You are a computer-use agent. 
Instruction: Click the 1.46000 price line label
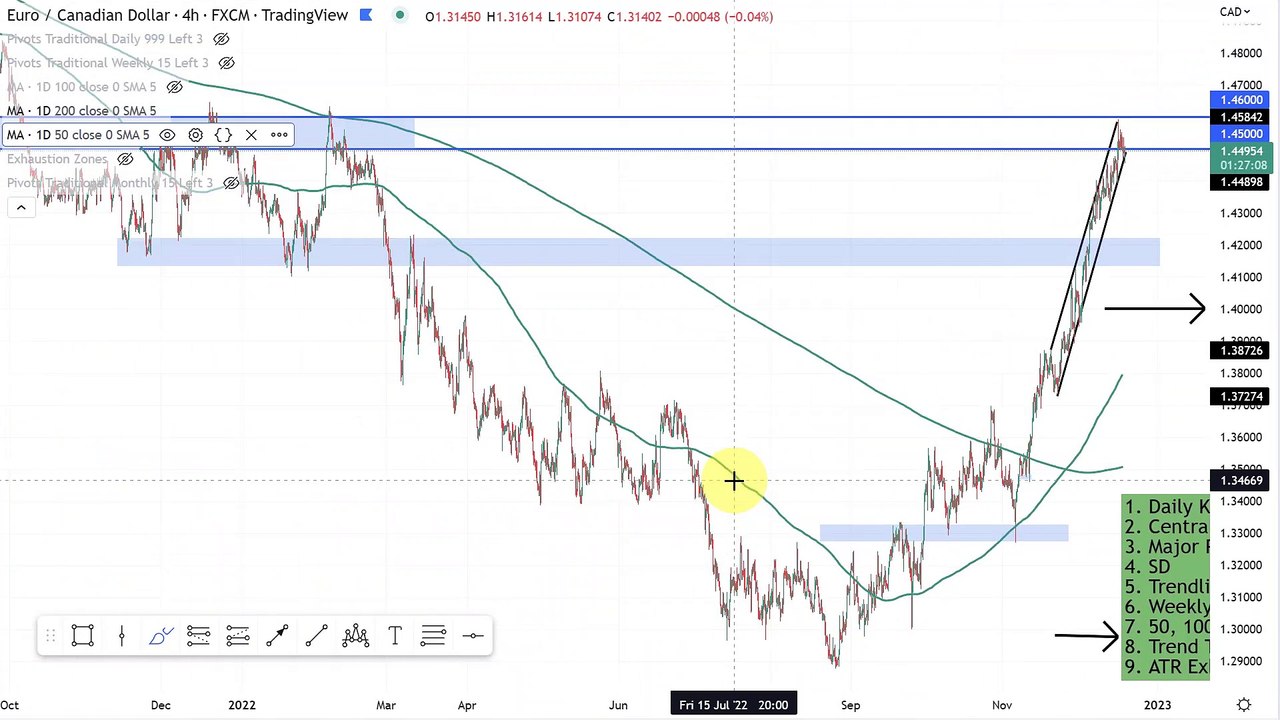(x=1239, y=100)
